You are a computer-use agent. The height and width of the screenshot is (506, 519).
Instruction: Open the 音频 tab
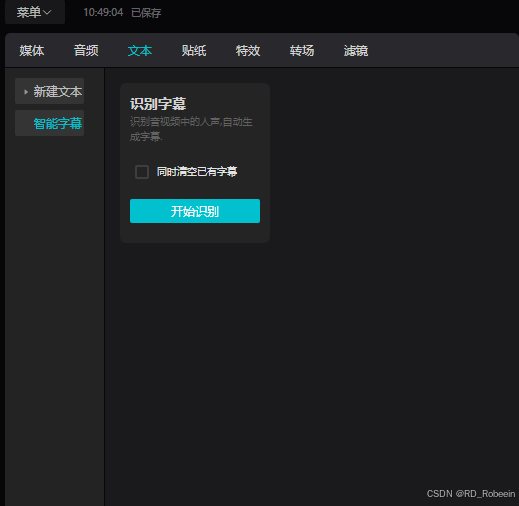tap(86, 51)
